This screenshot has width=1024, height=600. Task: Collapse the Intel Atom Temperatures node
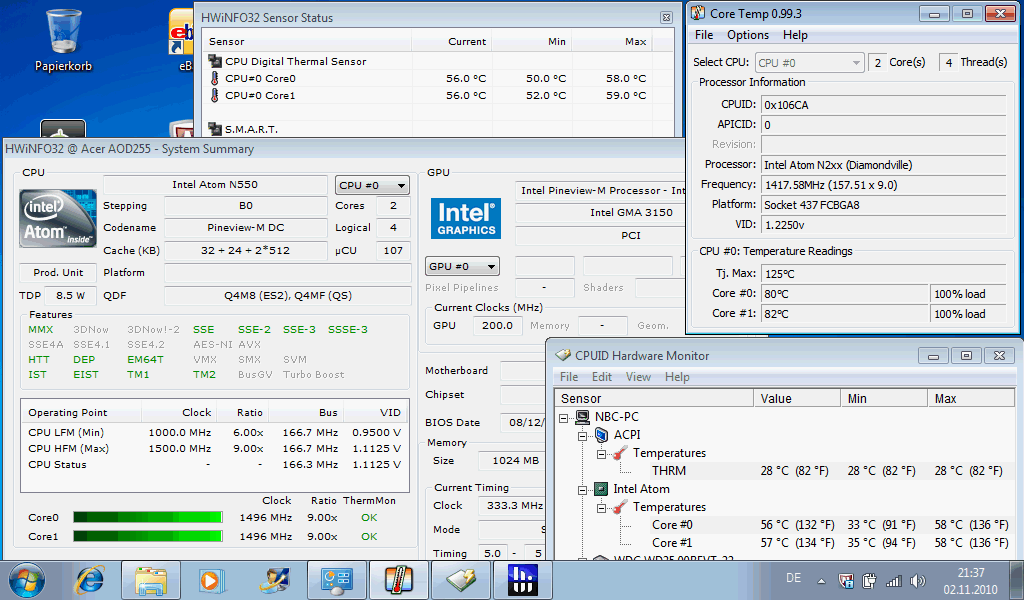602,507
